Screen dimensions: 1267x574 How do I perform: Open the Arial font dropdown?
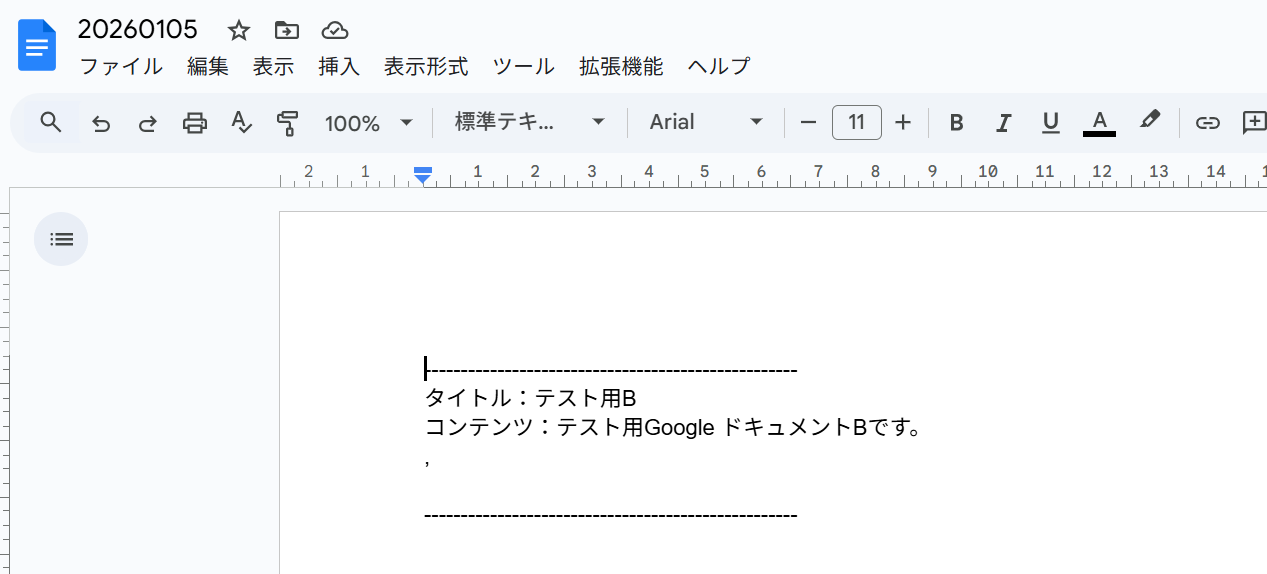coord(706,122)
